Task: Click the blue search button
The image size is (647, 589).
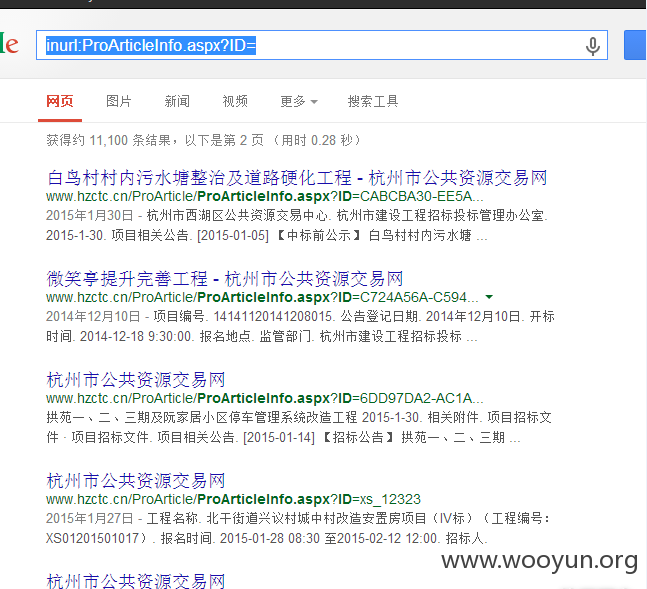Action: point(635,45)
